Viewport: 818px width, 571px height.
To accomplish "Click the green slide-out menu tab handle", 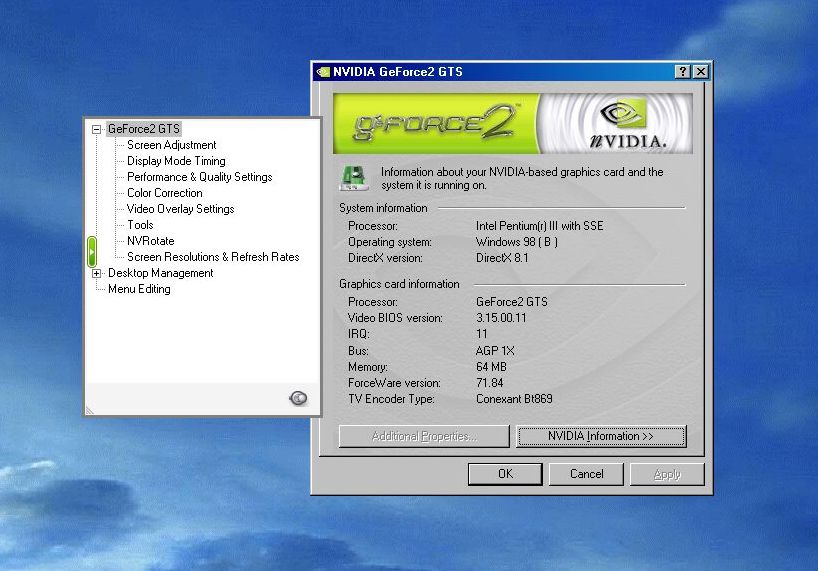I will point(92,252).
